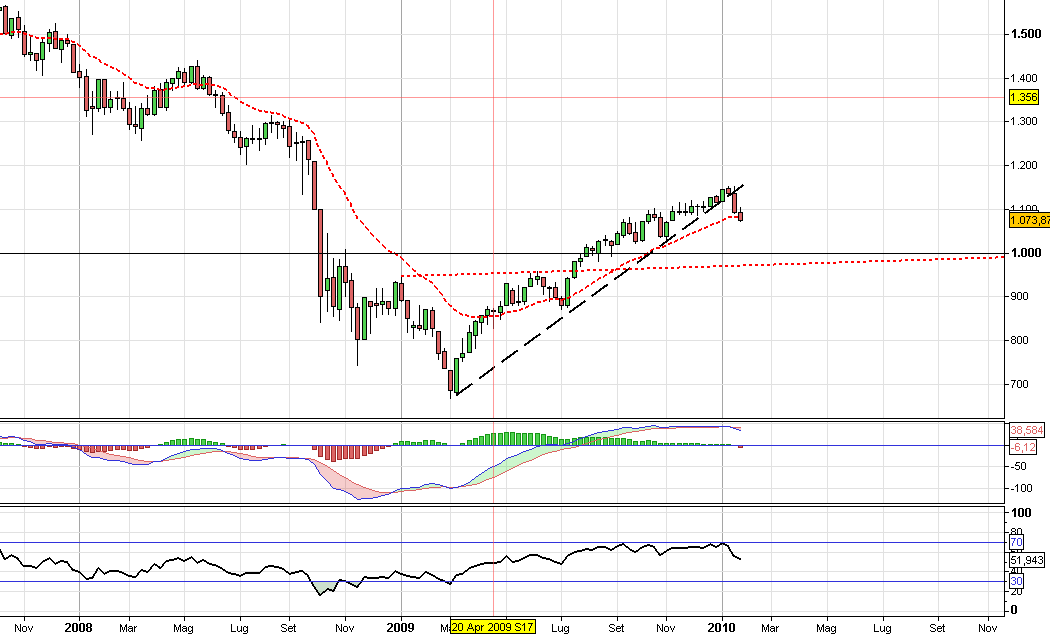Viewport: 1050px width, 636px height.
Task: Click the 700 price axis label
Action: (x=1022, y=384)
